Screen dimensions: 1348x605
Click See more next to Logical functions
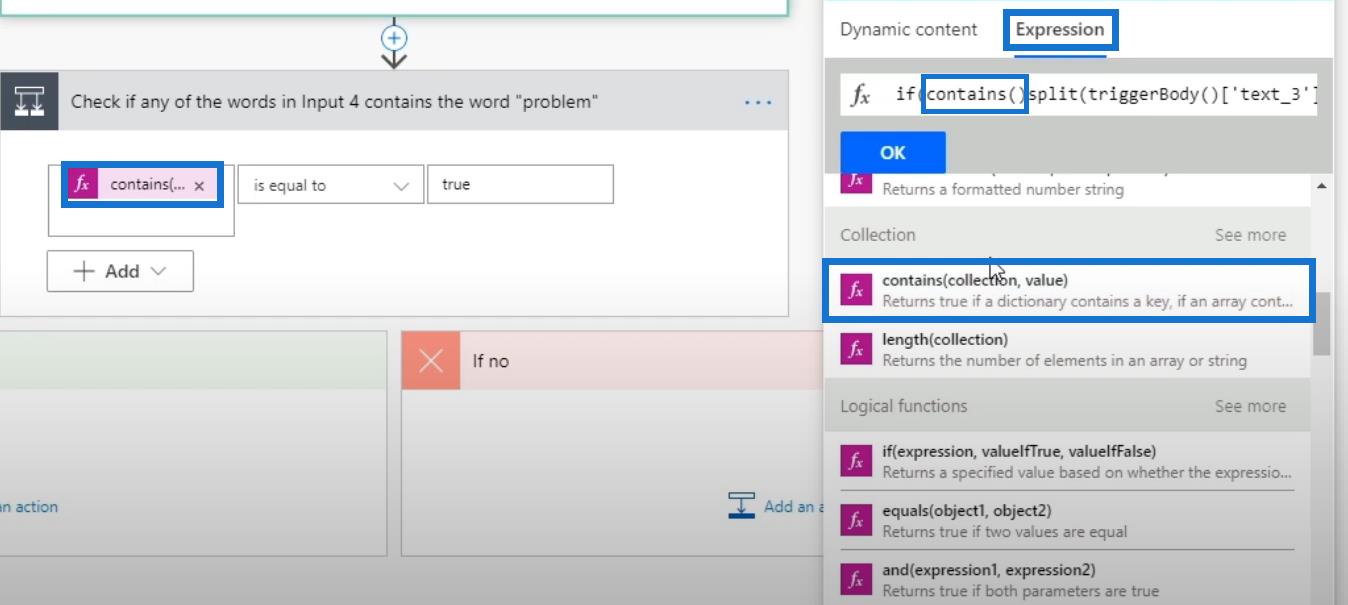tap(1250, 406)
